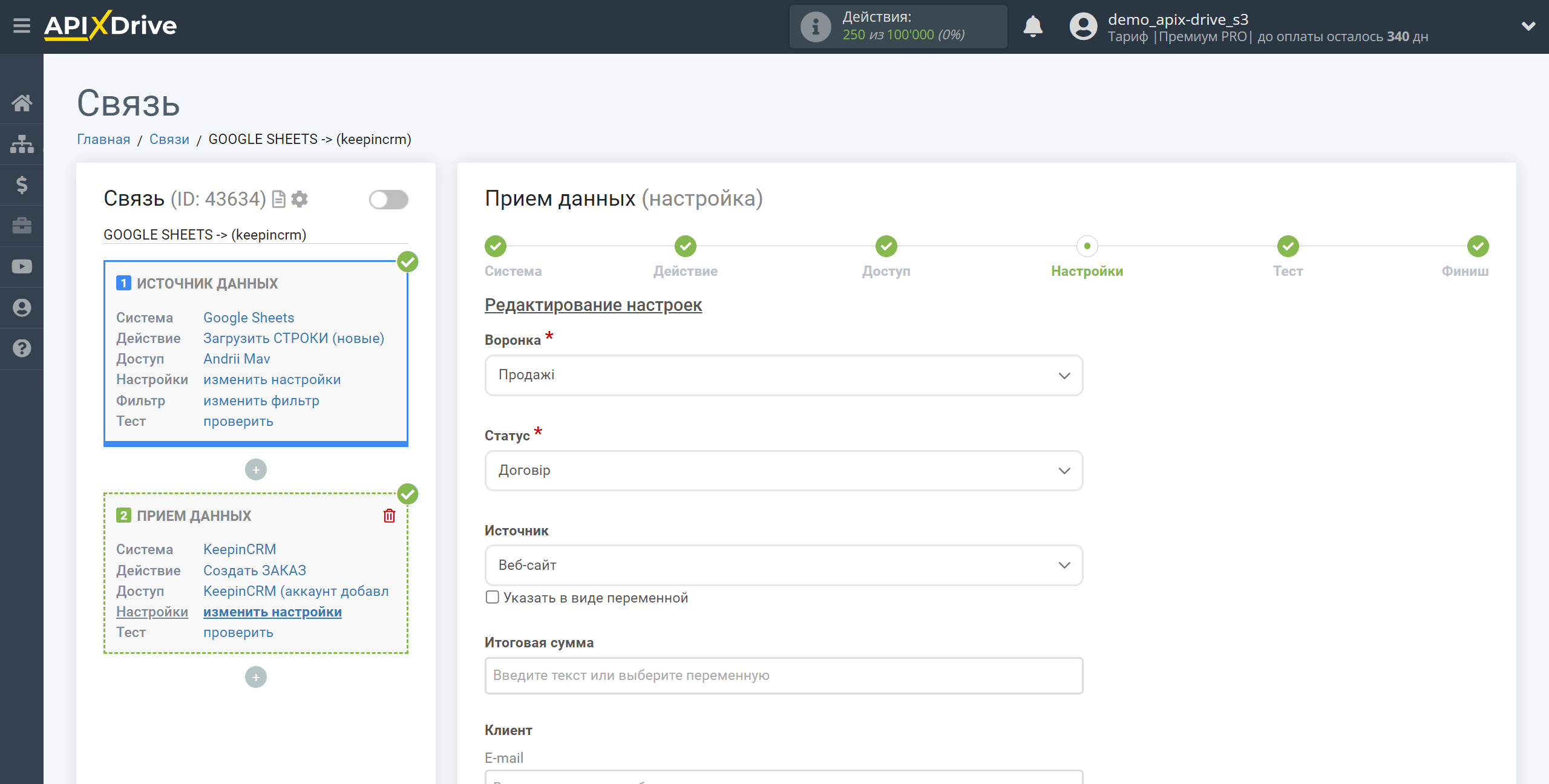Viewport: 1549px width, 784px height.
Task: Click KeepinCRM account access link
Action: pos(296,591)
